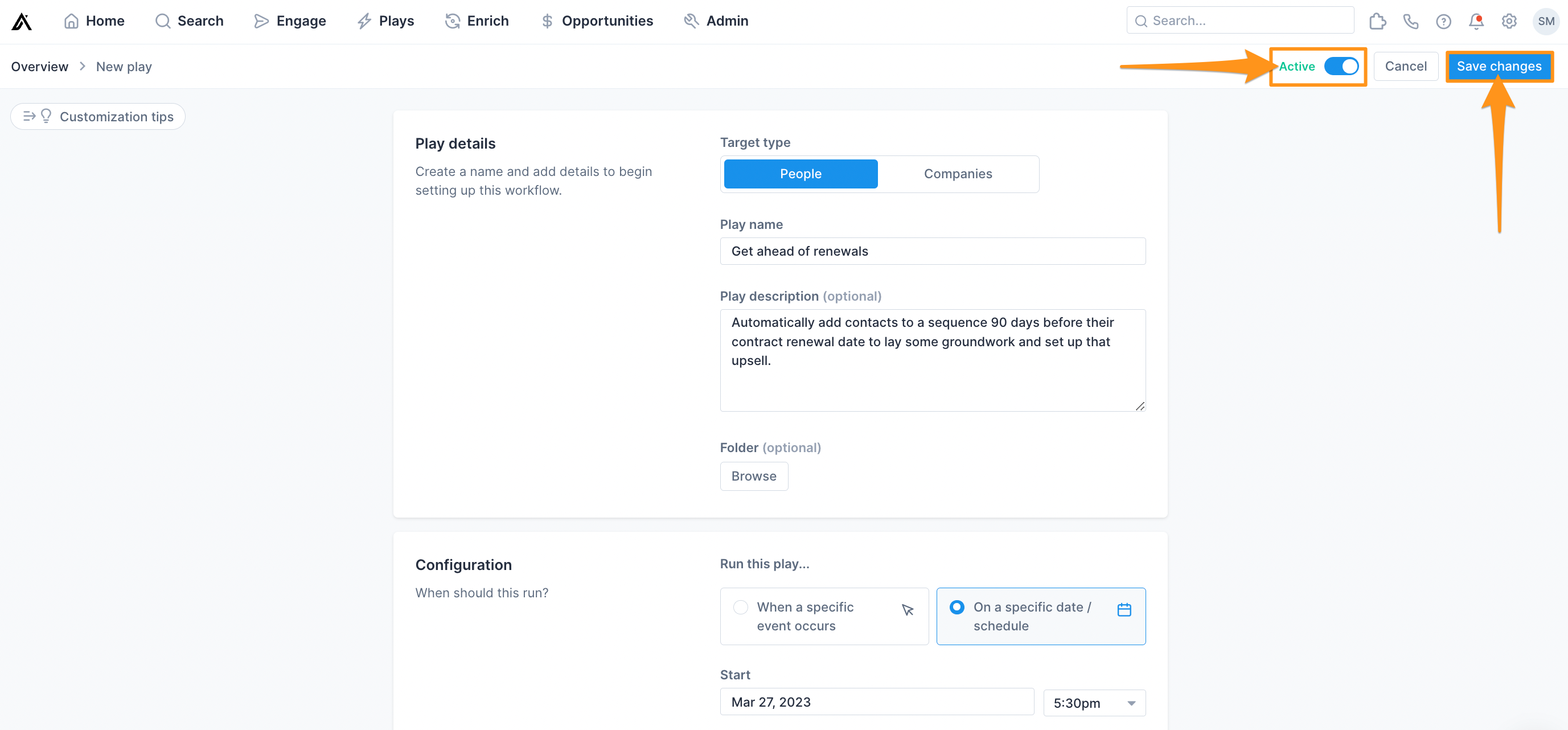Click the magnifier icon in search box
Viewport: 1568px width, 730px height.
(x=1140, y=21)
